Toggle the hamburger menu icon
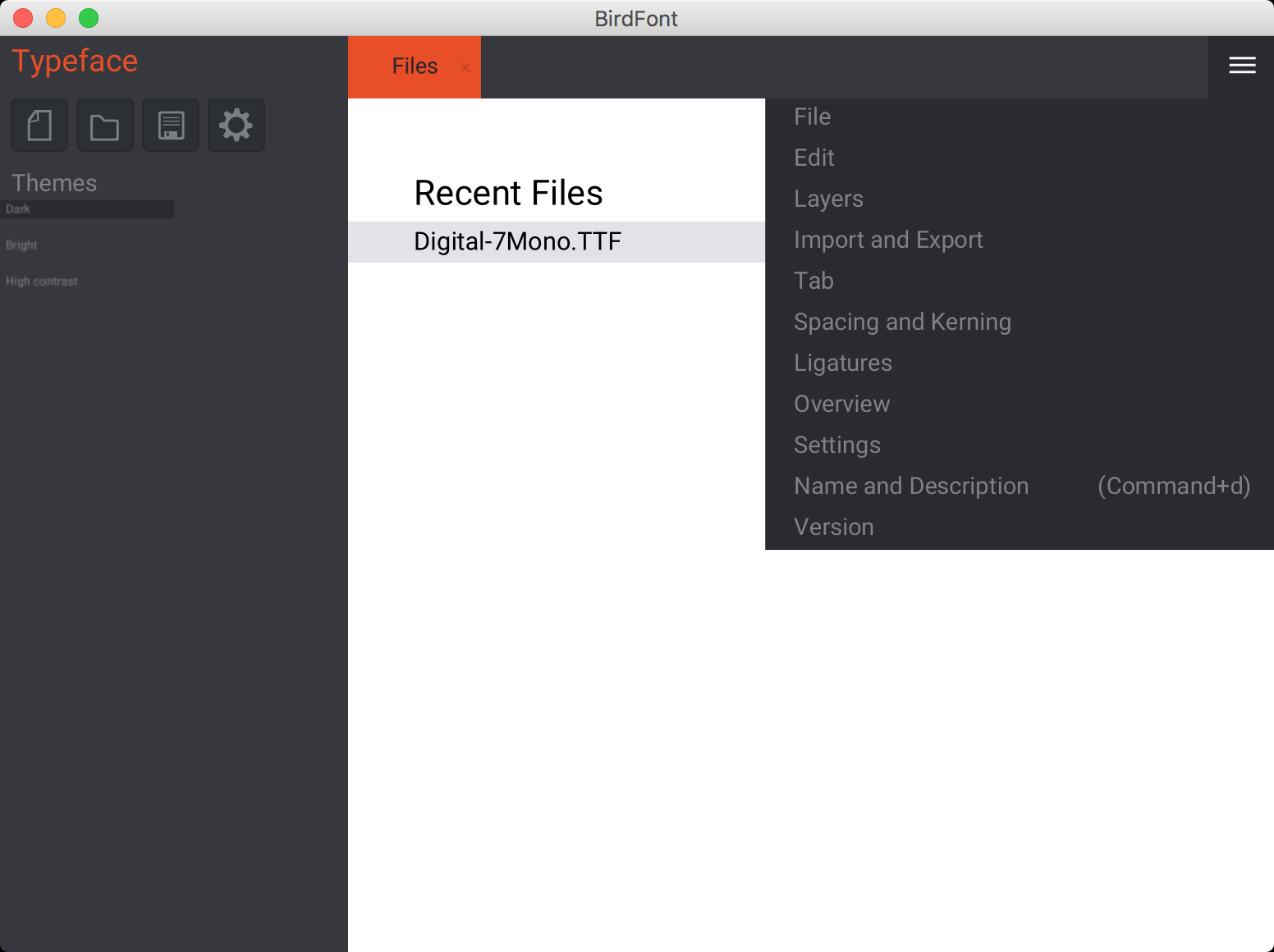 point(1242,66)
